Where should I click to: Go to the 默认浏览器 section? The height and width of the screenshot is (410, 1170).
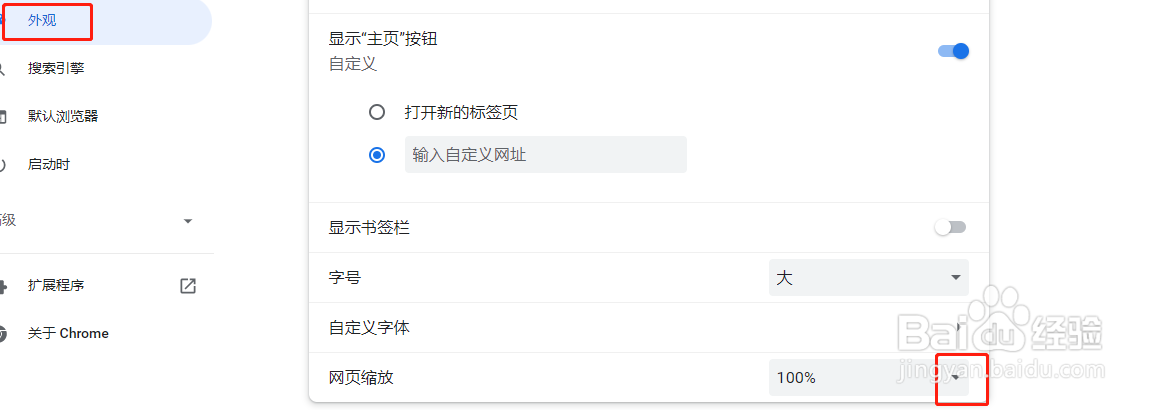tap(63, 117)
